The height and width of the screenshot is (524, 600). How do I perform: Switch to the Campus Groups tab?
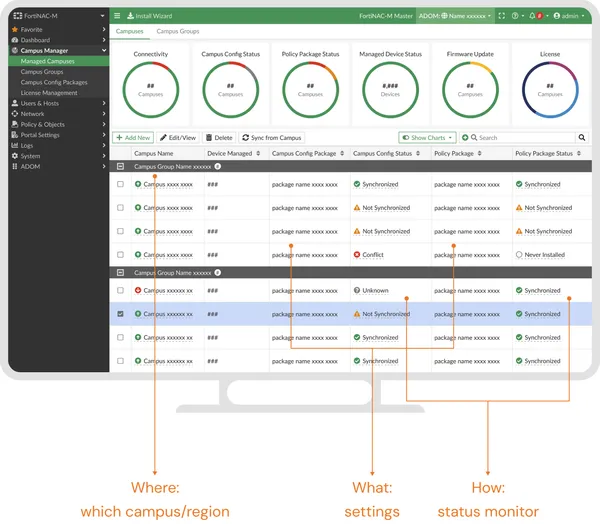click(x=178, y=31)
